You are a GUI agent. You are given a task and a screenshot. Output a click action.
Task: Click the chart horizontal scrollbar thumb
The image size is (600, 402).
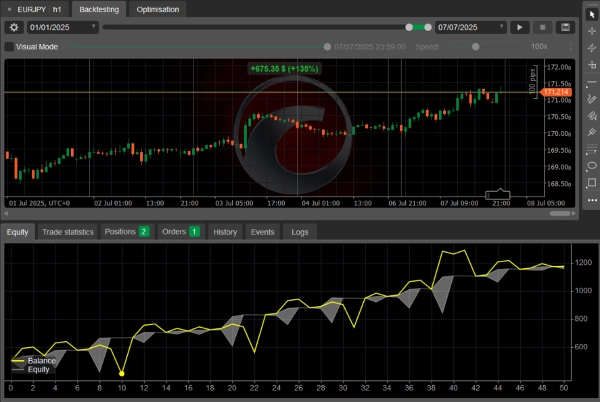[x=560, y=213]
